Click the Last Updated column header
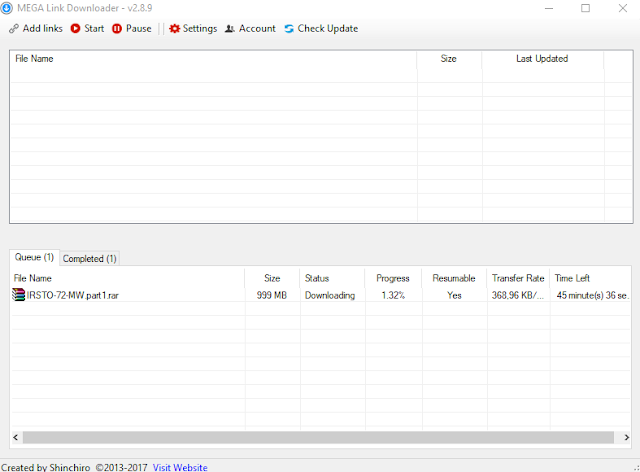Screen dimensions: 640x472 pyautogui.click(x=542, y=59)
